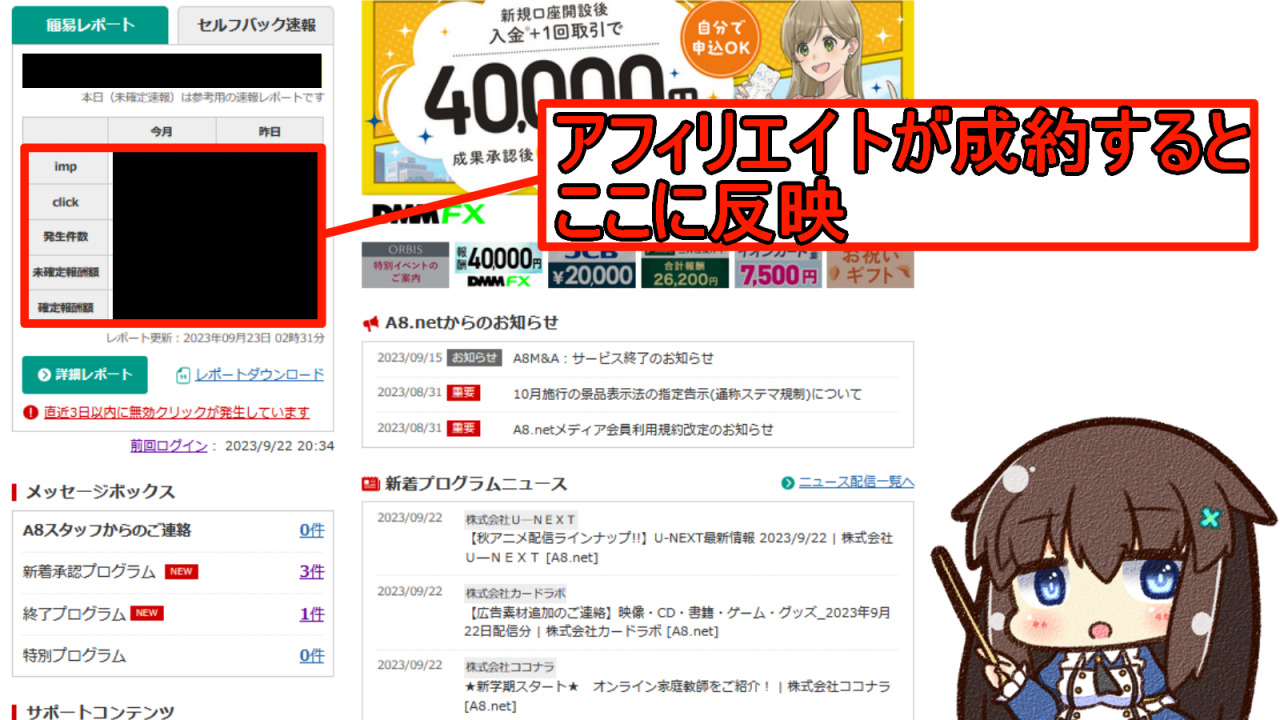Click the red warning icon for 無効クリック
The width and height of the screenshot is (1280, 720).
click(x=32, y=412)
